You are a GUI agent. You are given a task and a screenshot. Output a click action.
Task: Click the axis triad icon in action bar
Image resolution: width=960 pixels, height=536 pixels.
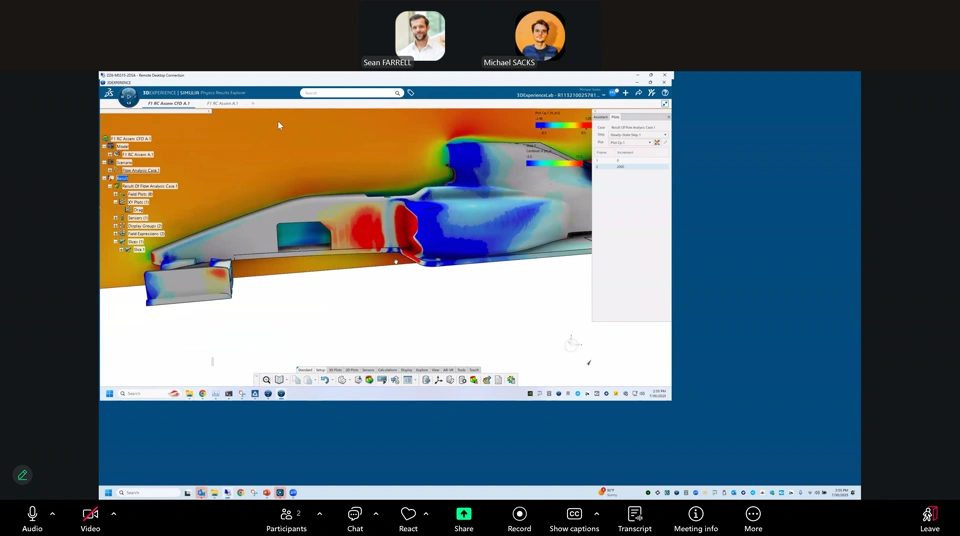click(438, 380)
